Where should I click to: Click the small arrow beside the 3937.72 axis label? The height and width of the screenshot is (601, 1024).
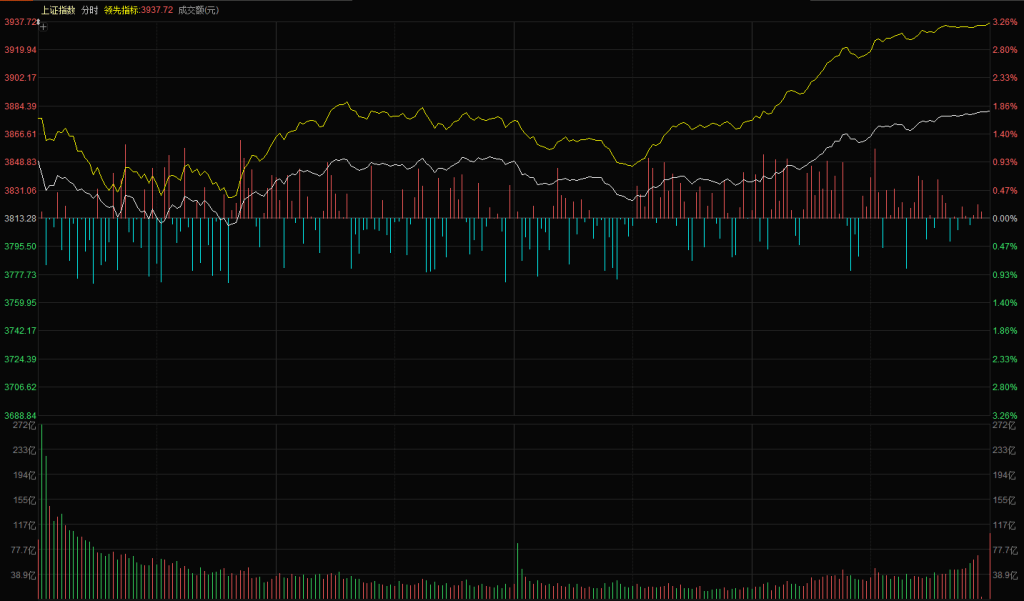[x=39, y=21]
